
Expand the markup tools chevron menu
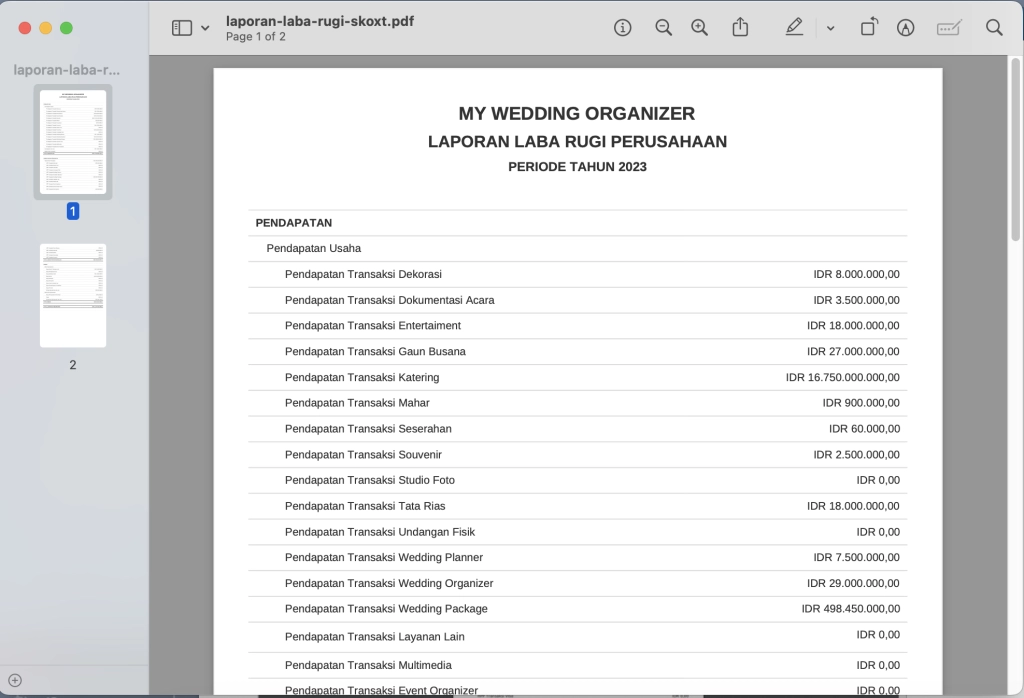[831, 27]
